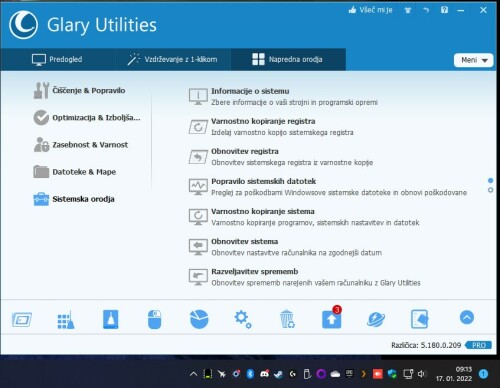Viewport: 500px width, 388px height.
Task: Expand toolbar with round chevron-up button
Action: pyautogui.click(x=467, y=317)
